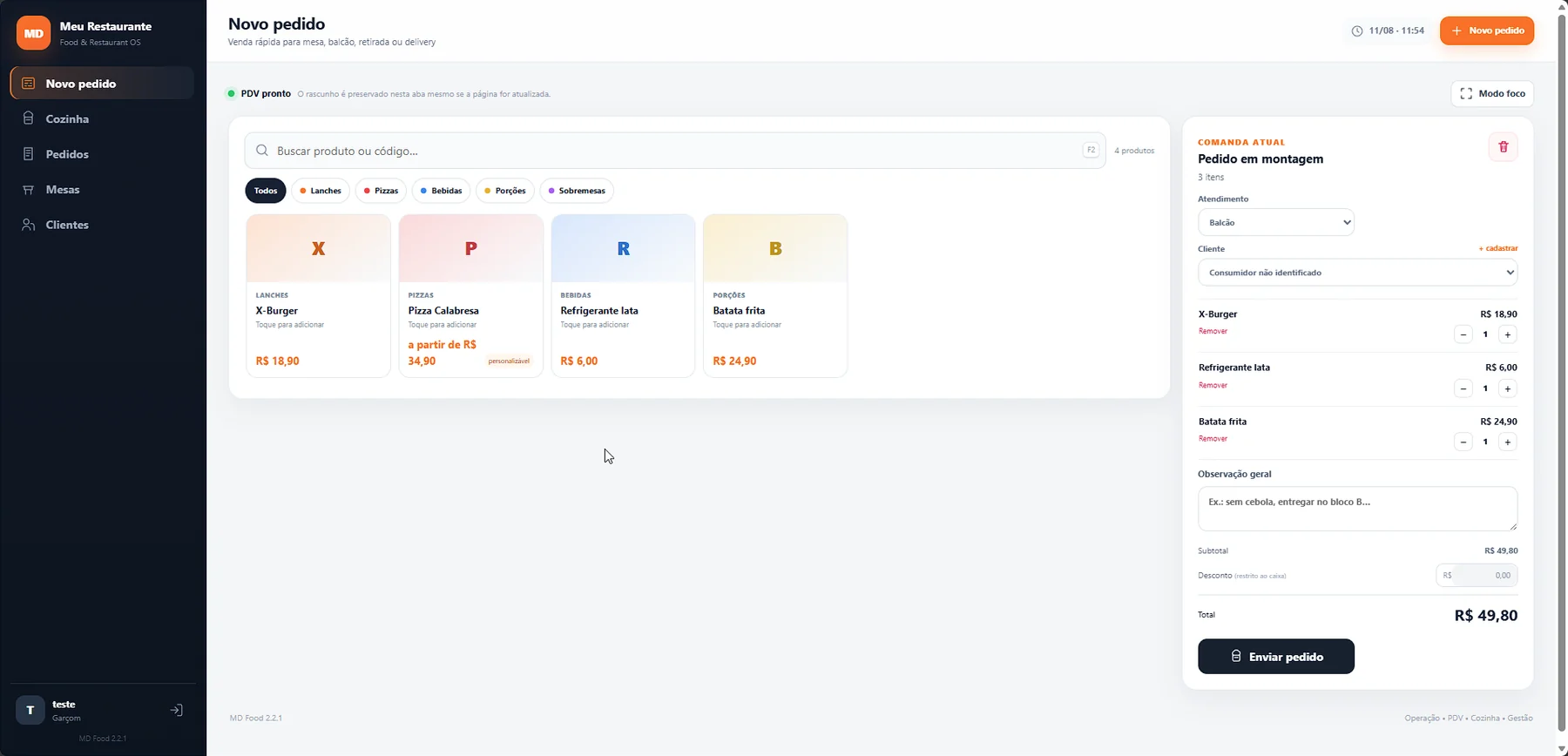Image resolution: width=1568 pixels, height=756 pixels.
Task: Open the Cliente dropdown
Action: coord(1357,273)
